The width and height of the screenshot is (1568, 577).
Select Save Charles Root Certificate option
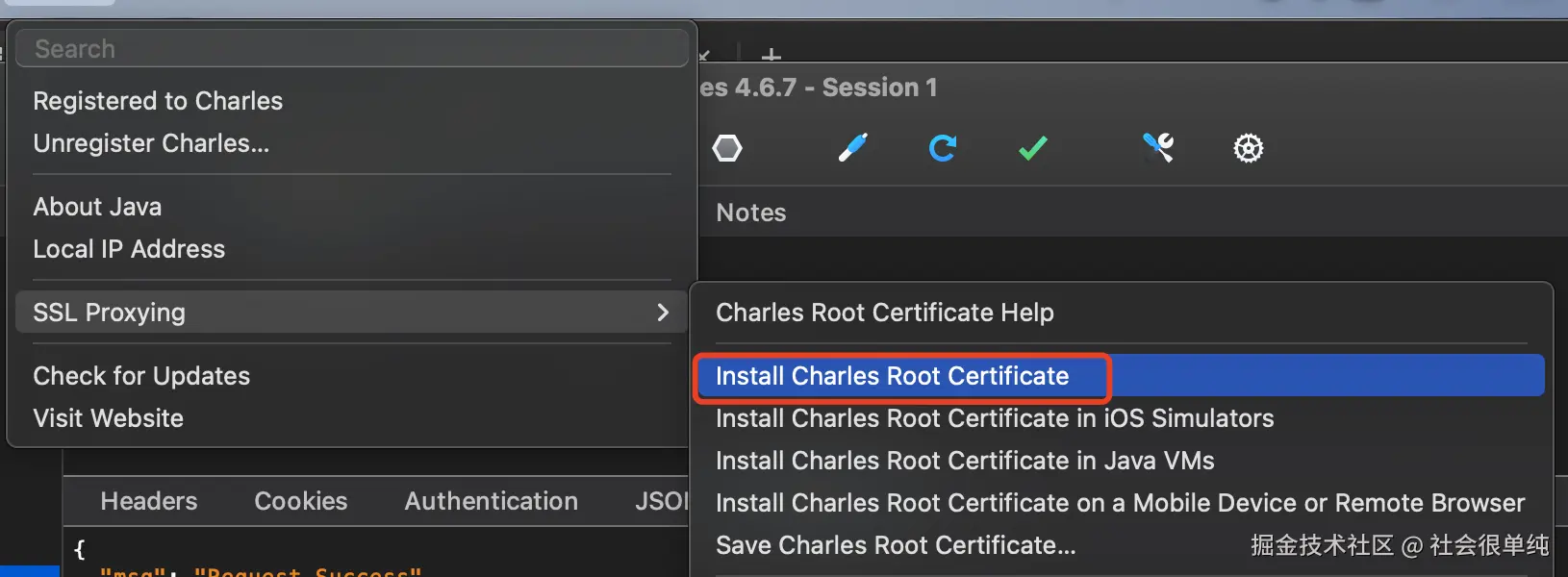tap(896, 545)
